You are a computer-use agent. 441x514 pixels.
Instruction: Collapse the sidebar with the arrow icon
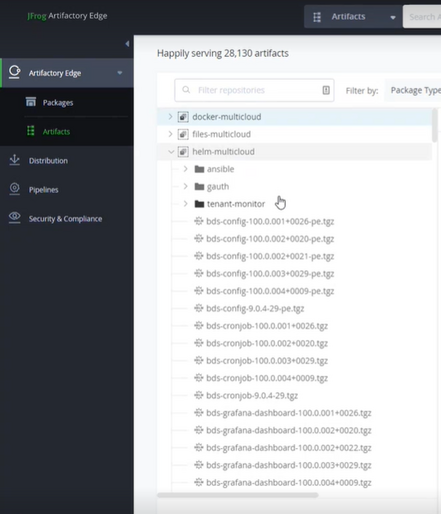click(x=127, y=44)
